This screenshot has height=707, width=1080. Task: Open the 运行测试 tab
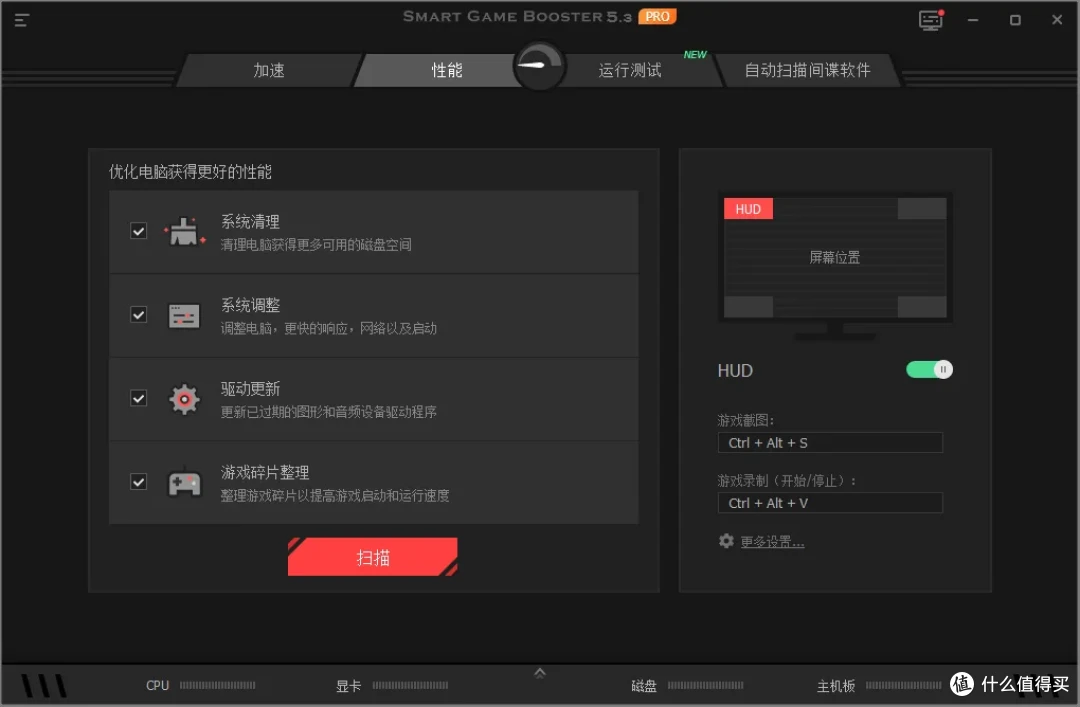(630, 70)
